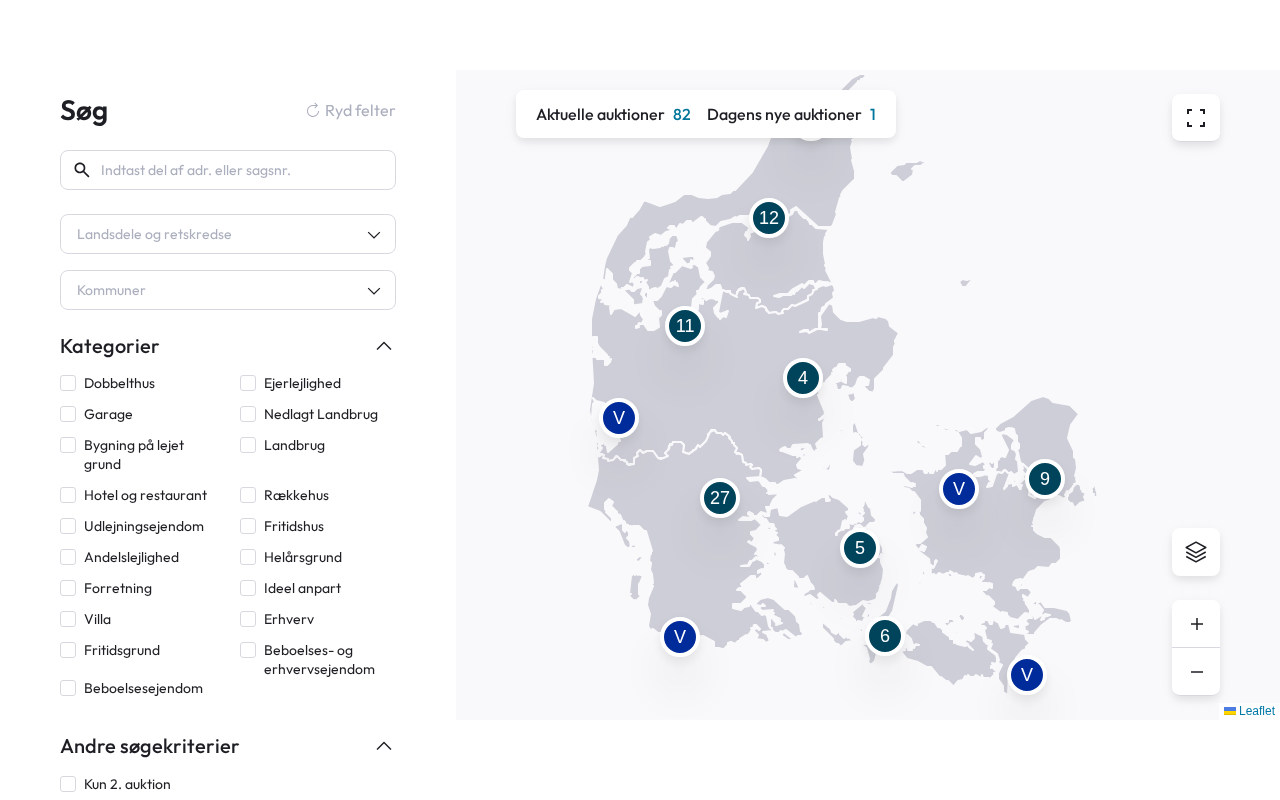
Task: Collapse the Andre søgekriterier section
Action: 383,746
